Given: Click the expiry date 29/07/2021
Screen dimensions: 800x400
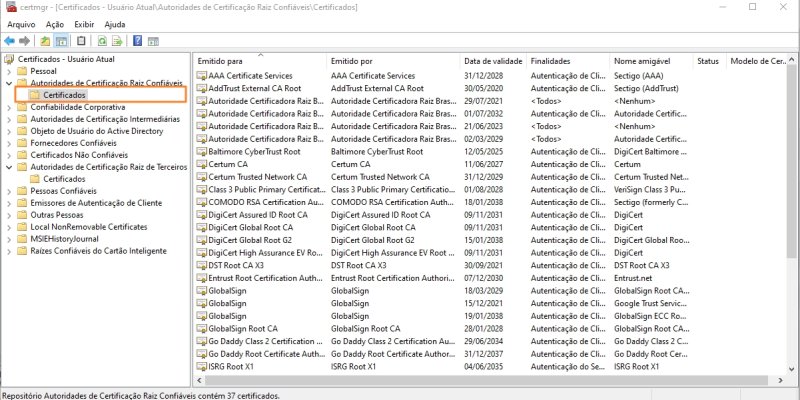Looking at the screenshot, I should 484,101.
